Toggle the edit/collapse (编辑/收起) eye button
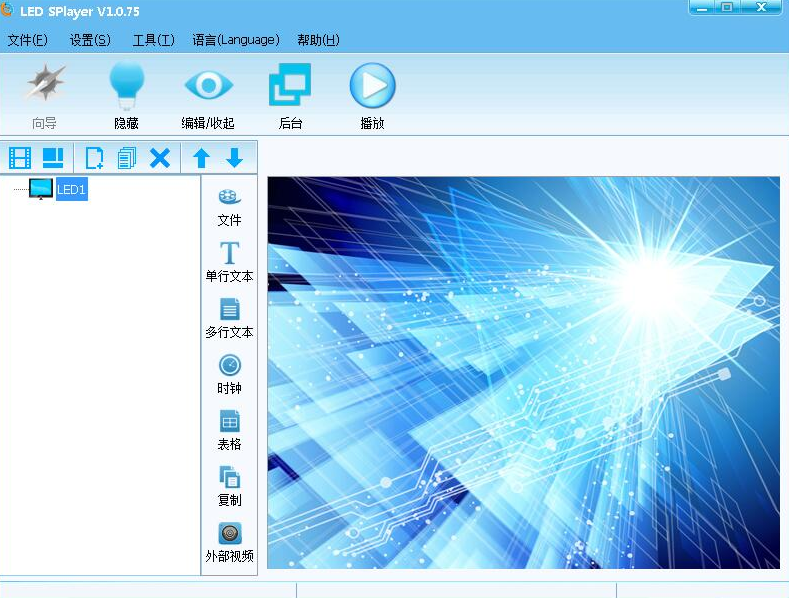 pos(208,96)
